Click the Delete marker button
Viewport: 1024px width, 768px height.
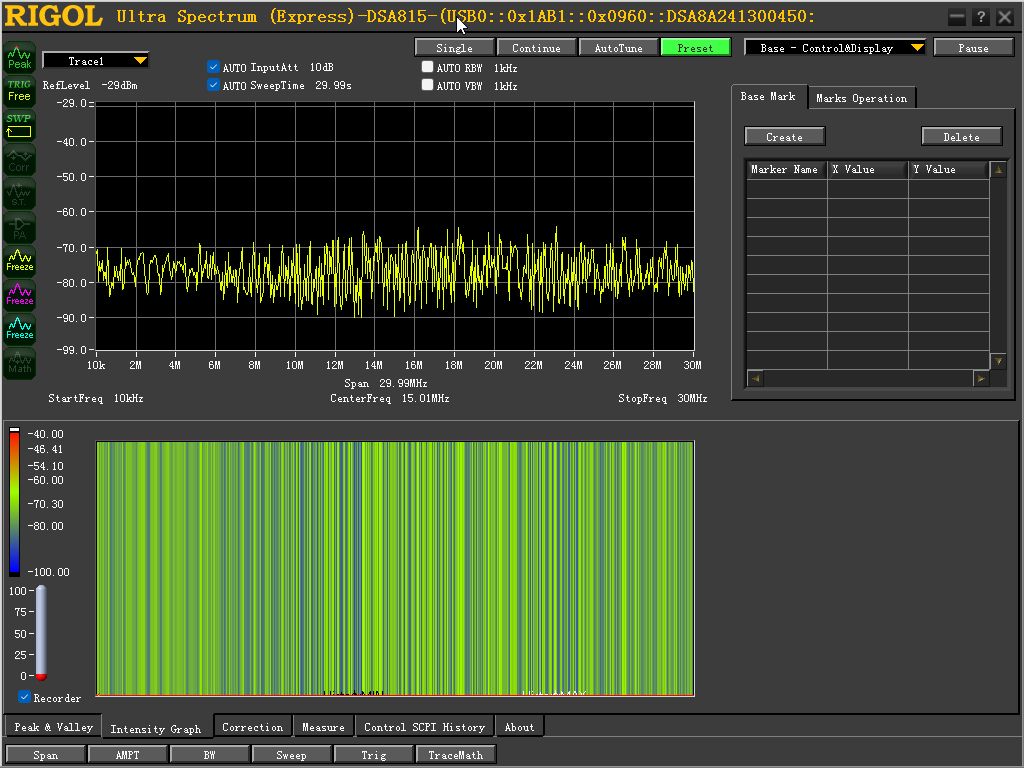[x=961, y=136]
